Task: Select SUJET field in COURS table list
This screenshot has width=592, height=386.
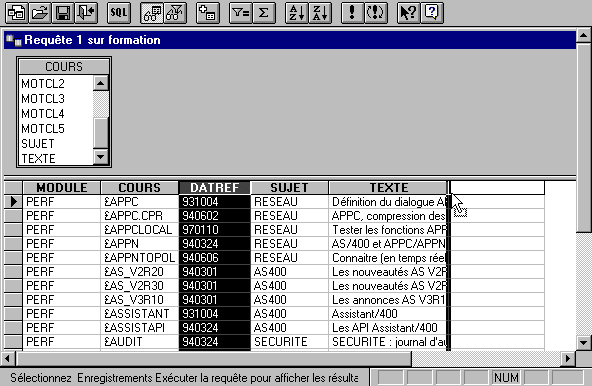Action: (x=56, y=144)
